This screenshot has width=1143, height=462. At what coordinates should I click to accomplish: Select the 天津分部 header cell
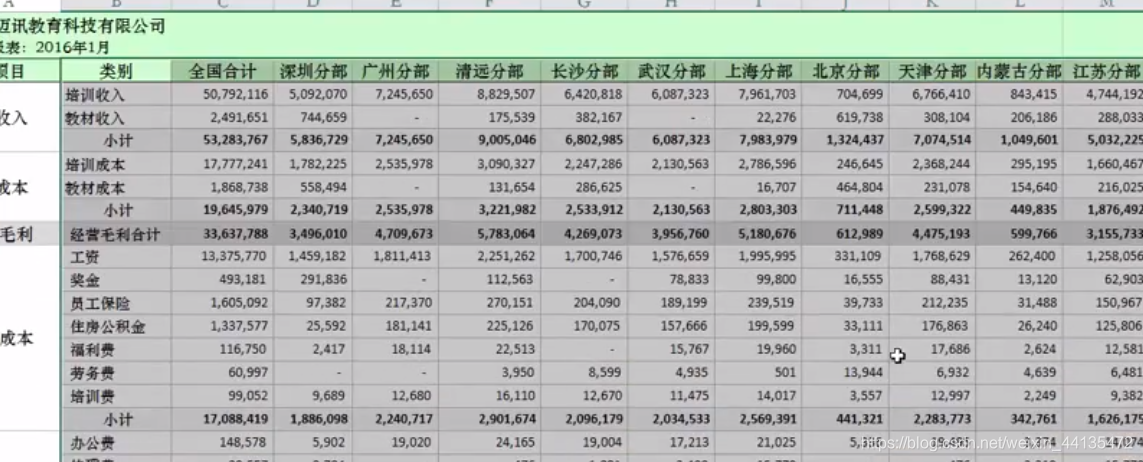[932, 71]
